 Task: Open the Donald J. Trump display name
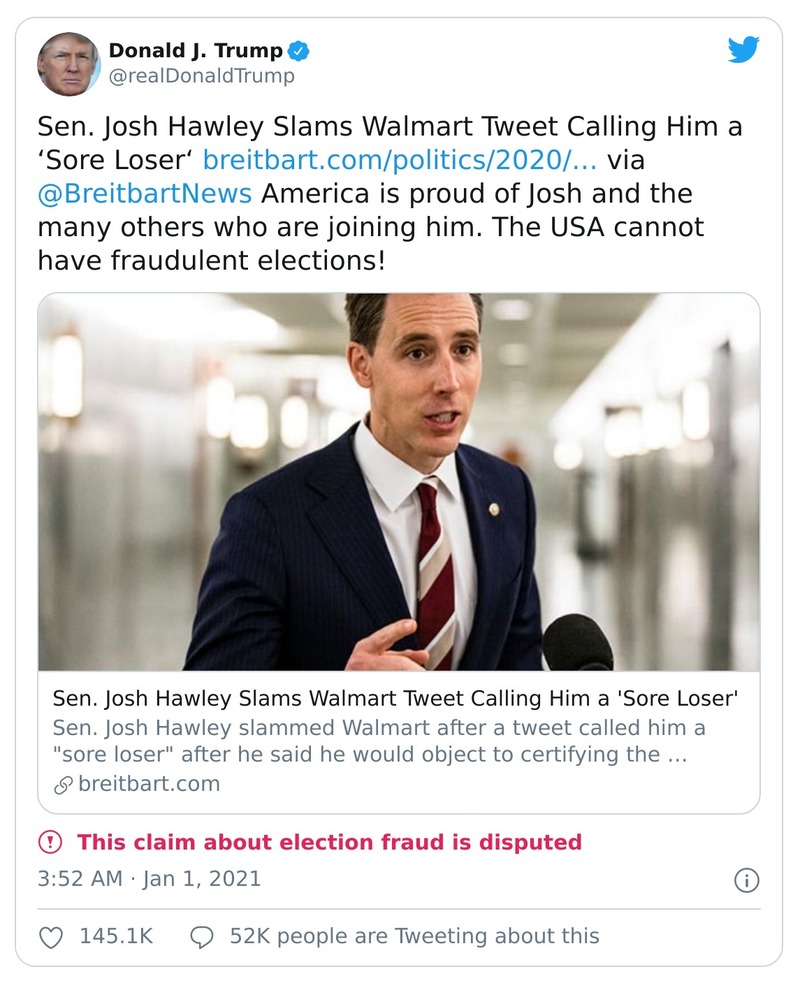click(195, 50)
